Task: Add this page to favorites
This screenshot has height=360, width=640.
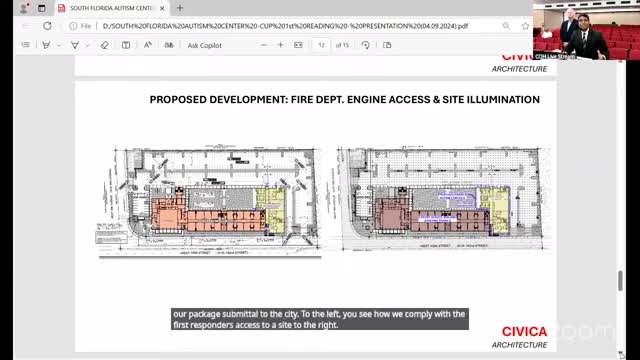Action: click(525, 26)
